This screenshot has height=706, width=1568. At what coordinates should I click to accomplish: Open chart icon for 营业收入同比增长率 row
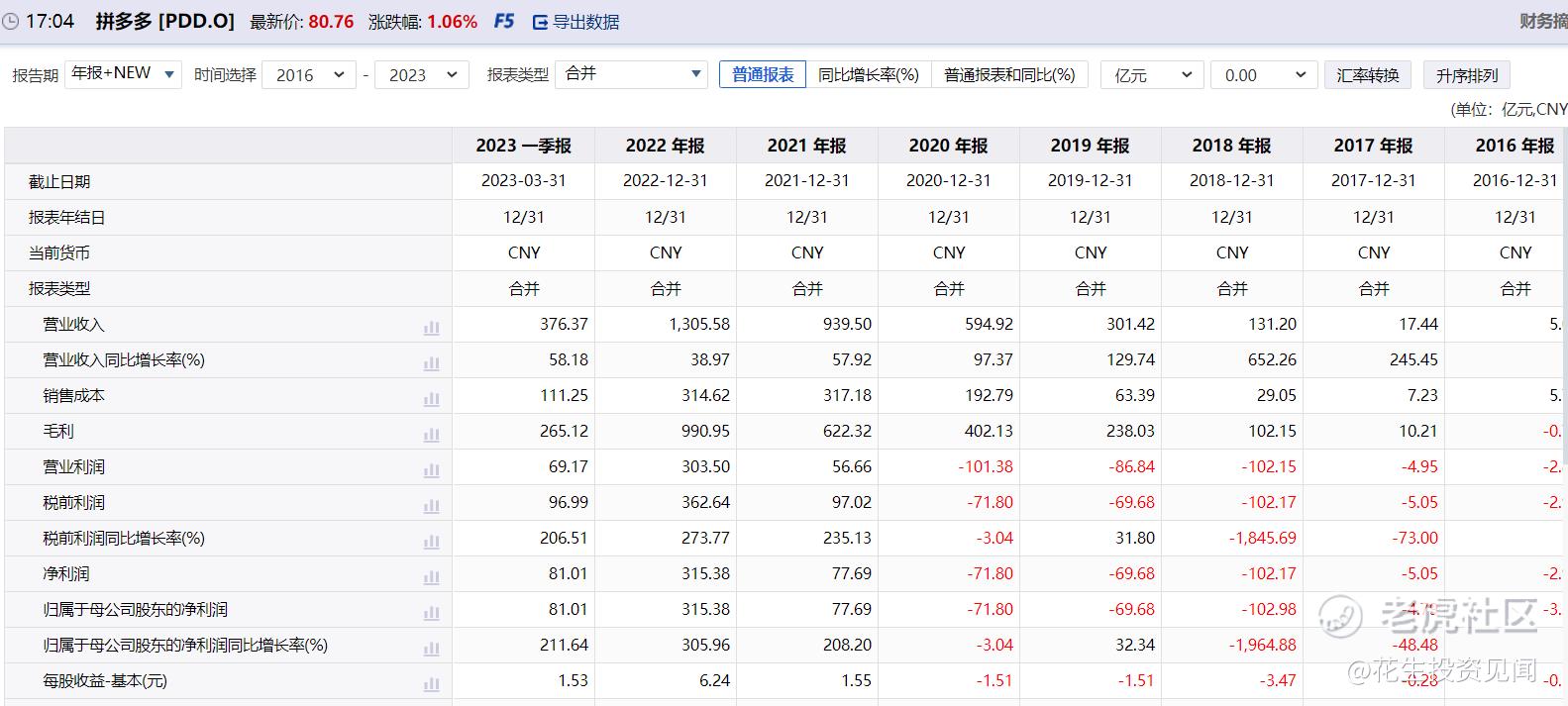coord(431,363)
